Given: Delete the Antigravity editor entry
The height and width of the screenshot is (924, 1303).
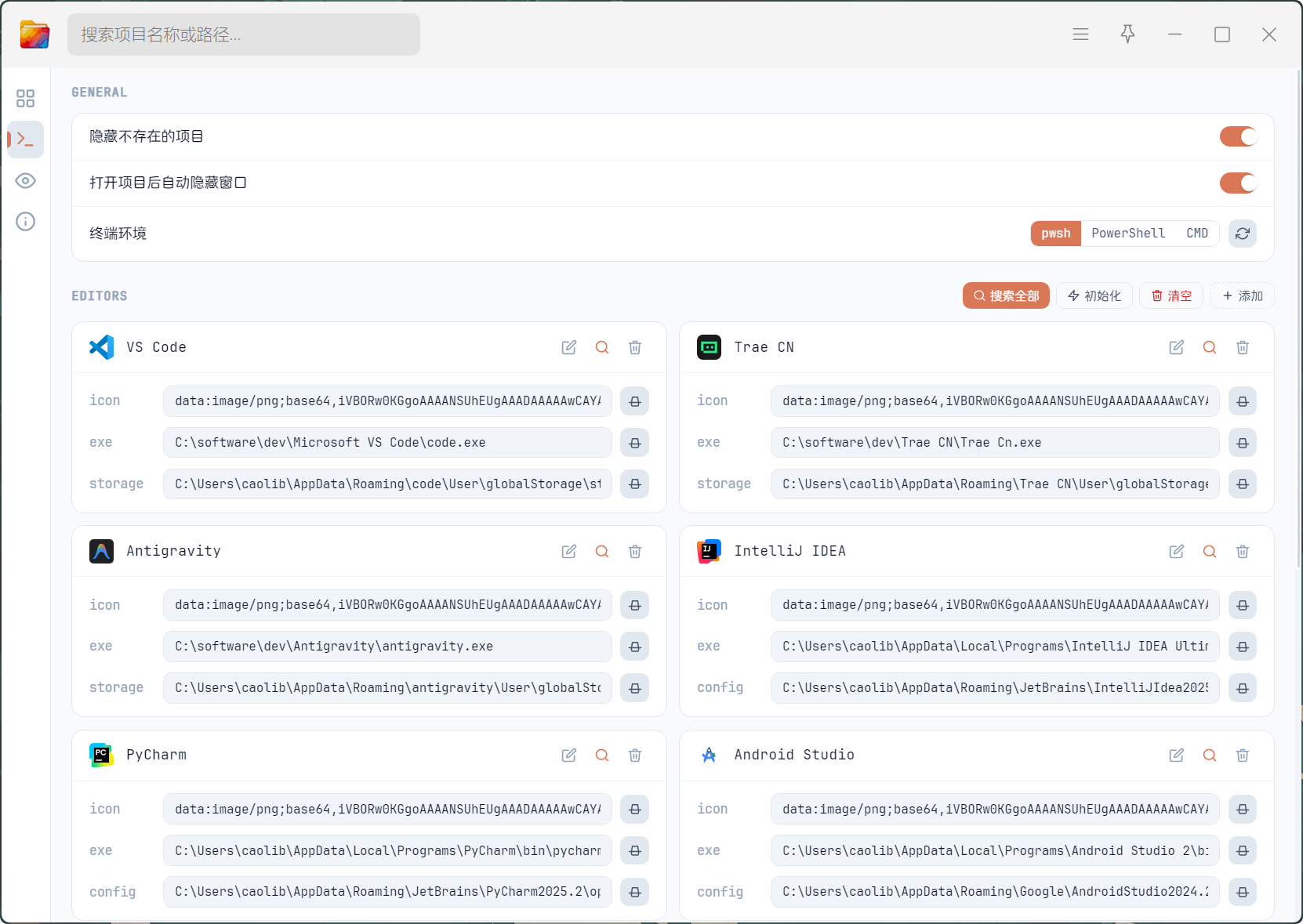Looking at the screenshot, I should point(635,552).
